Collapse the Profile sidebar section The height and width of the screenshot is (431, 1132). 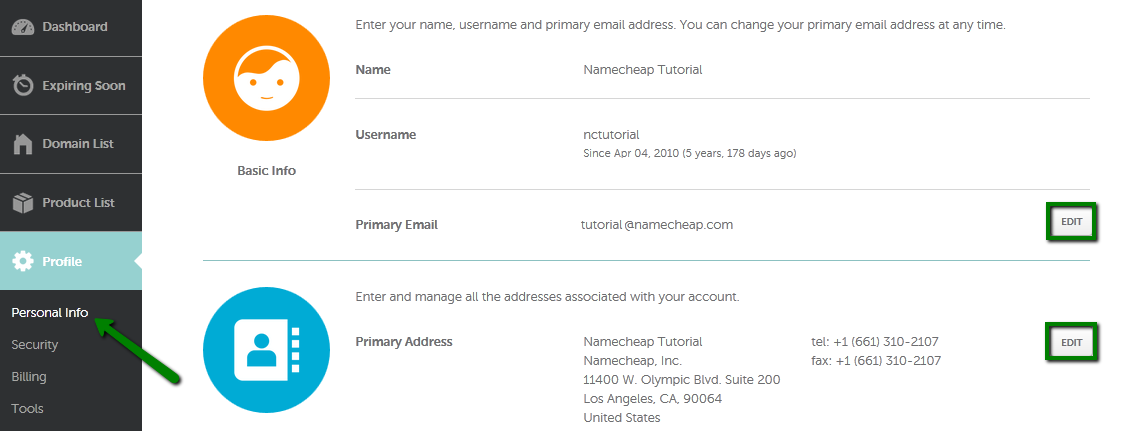[71, 261]
